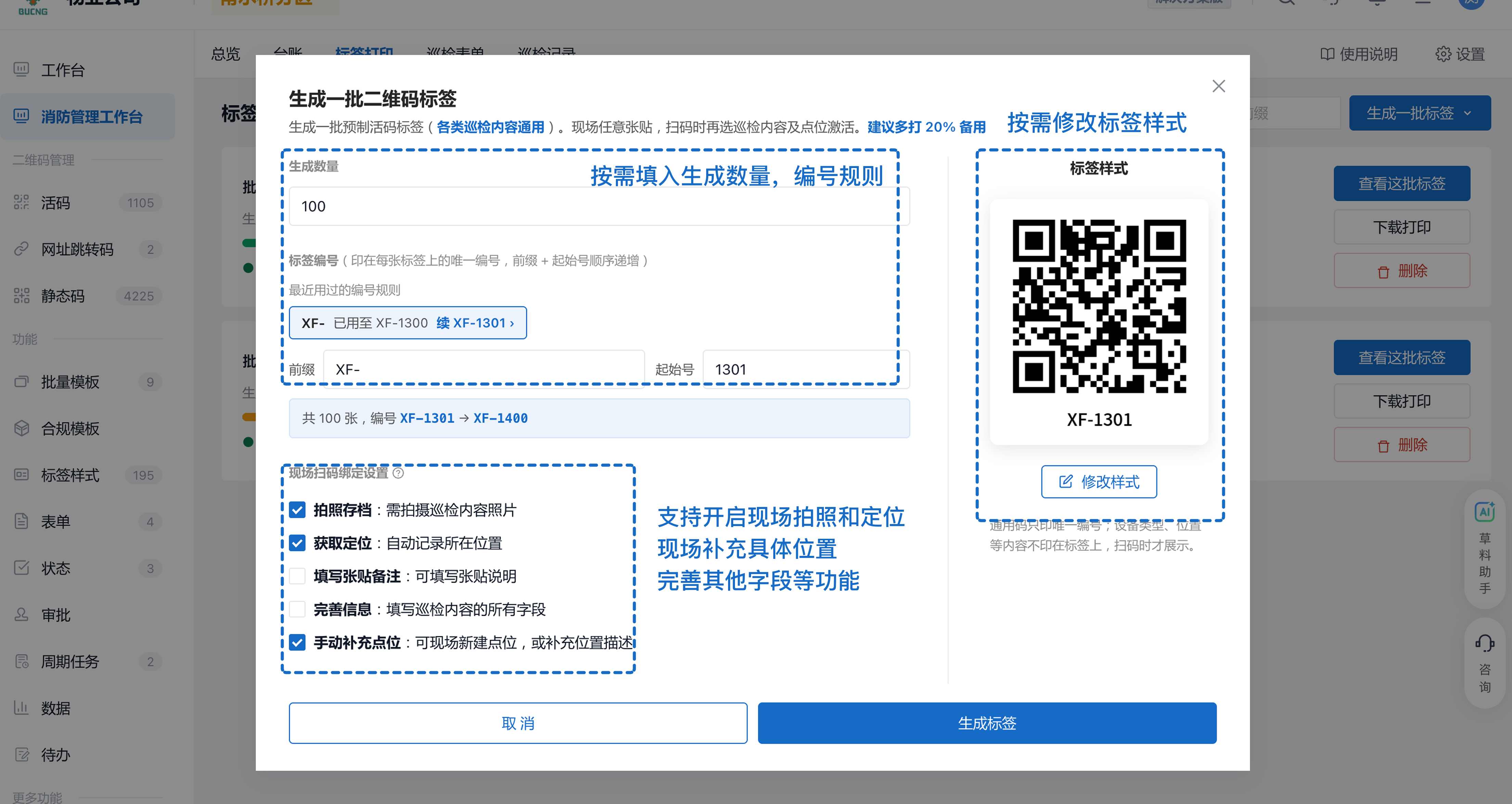
Task: Expand the 生成一批标签 dropdown arrow
Action: (x=1468, y=113)
